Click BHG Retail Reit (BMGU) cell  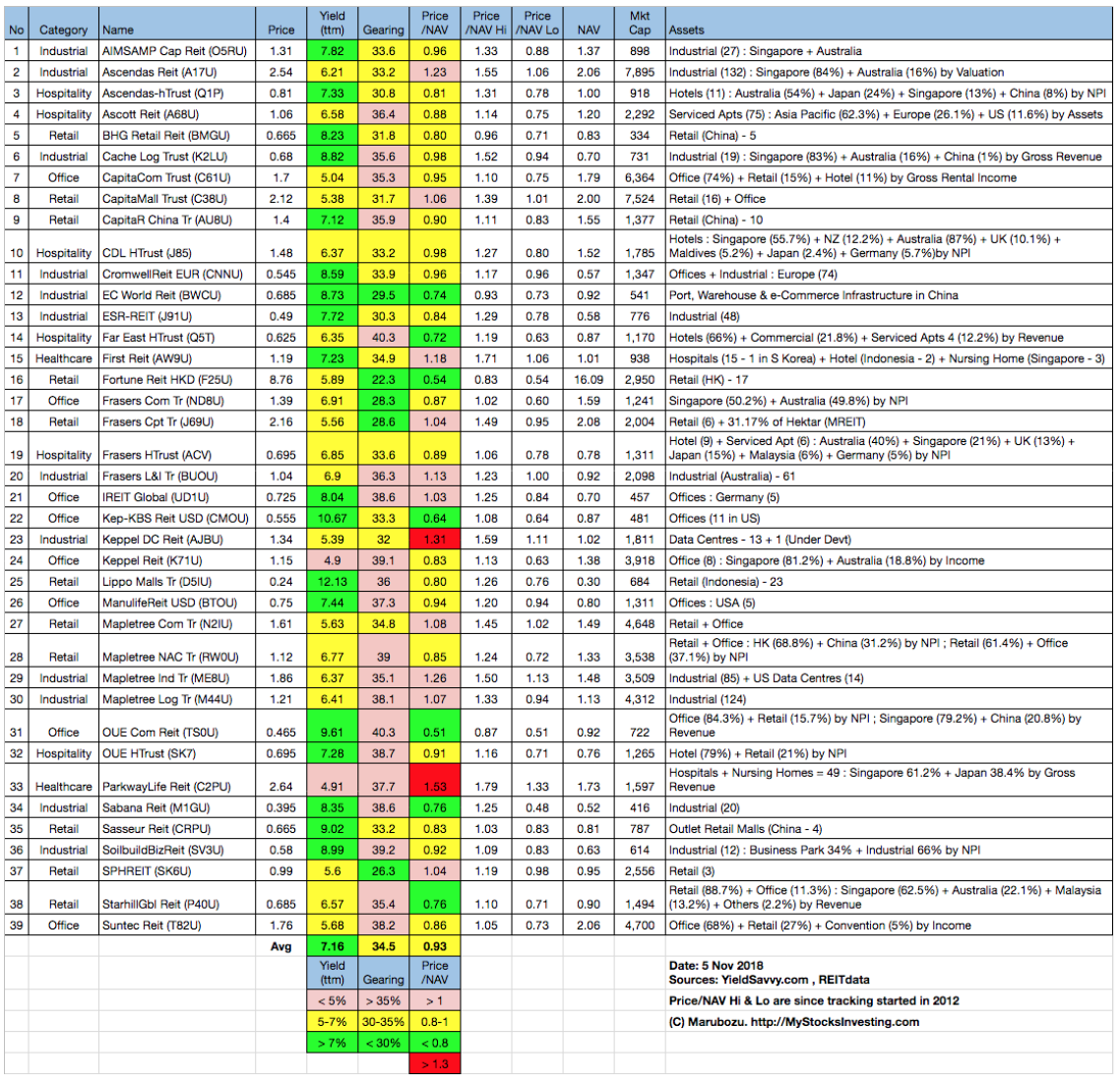(x=177, y=136)
